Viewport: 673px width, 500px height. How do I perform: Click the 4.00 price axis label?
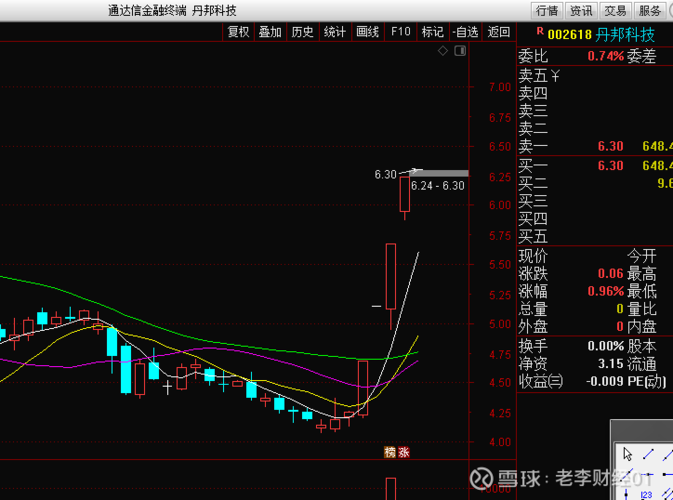(500, 442)
